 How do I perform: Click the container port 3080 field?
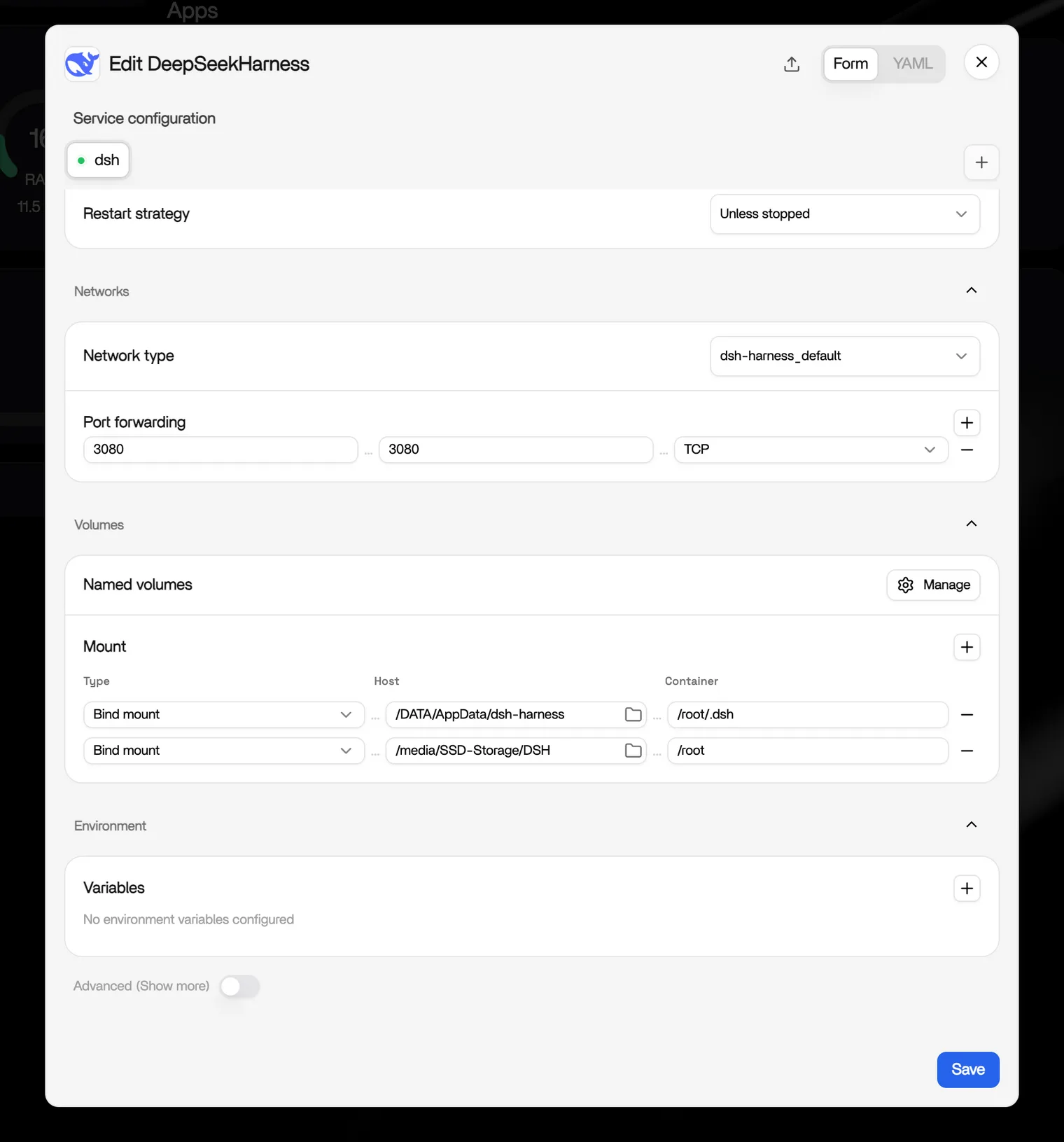[516, 450]
